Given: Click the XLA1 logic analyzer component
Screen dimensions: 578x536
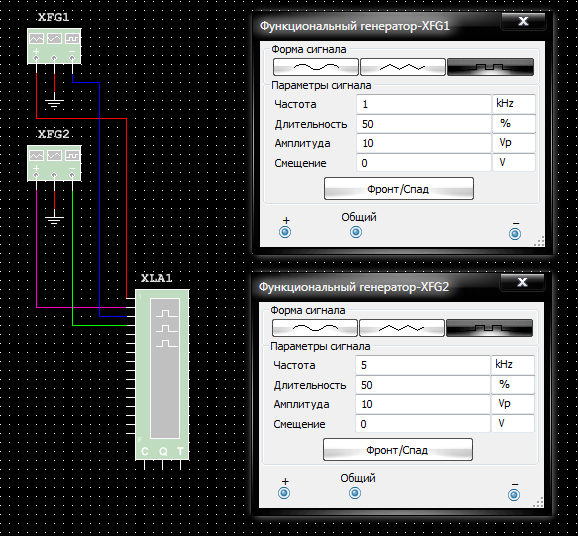Looking at the screenshot, I should [x=162, y=375].
